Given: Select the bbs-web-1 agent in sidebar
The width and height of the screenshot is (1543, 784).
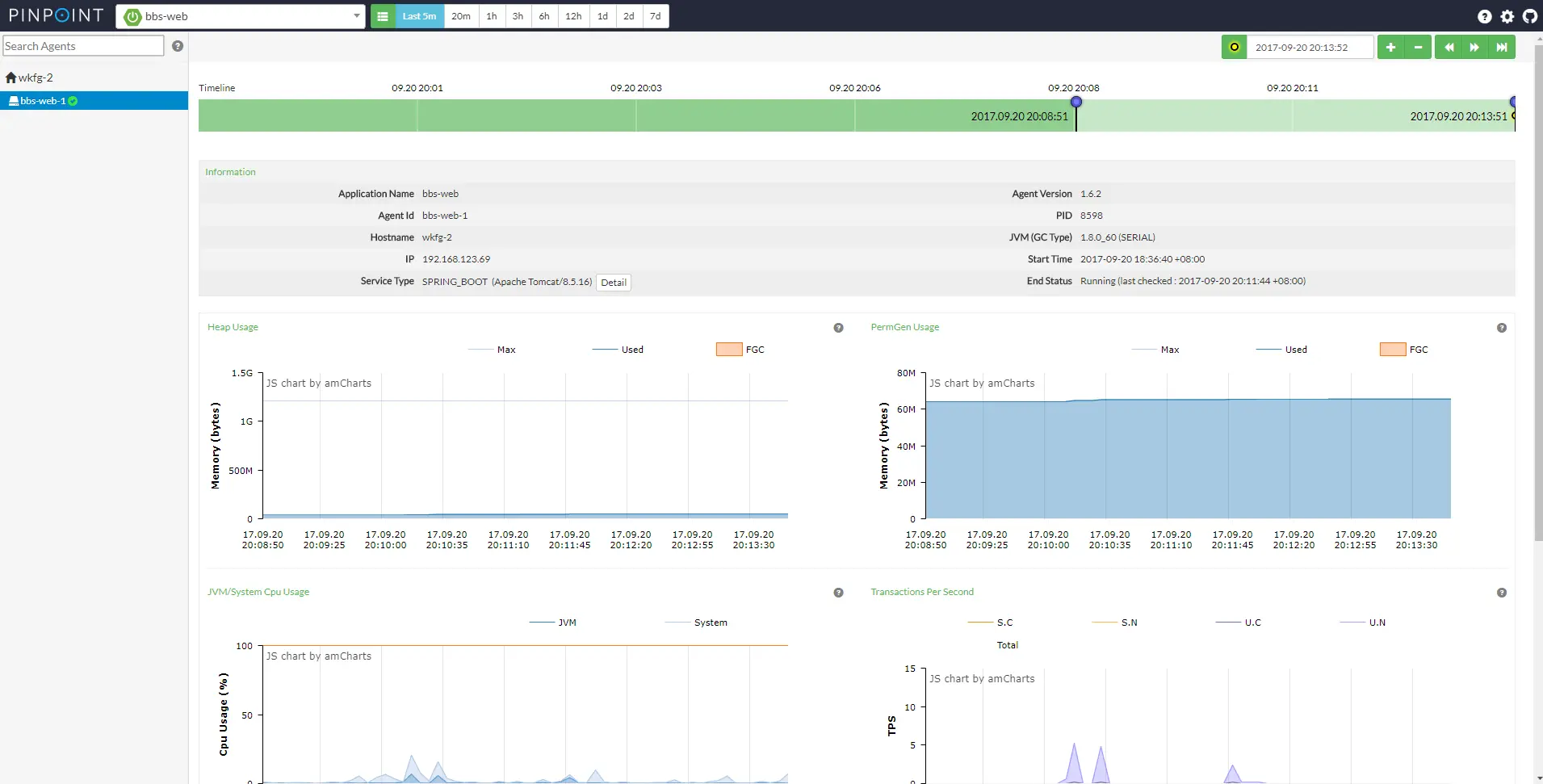Looking at the screenshot, I should [94, 101].
